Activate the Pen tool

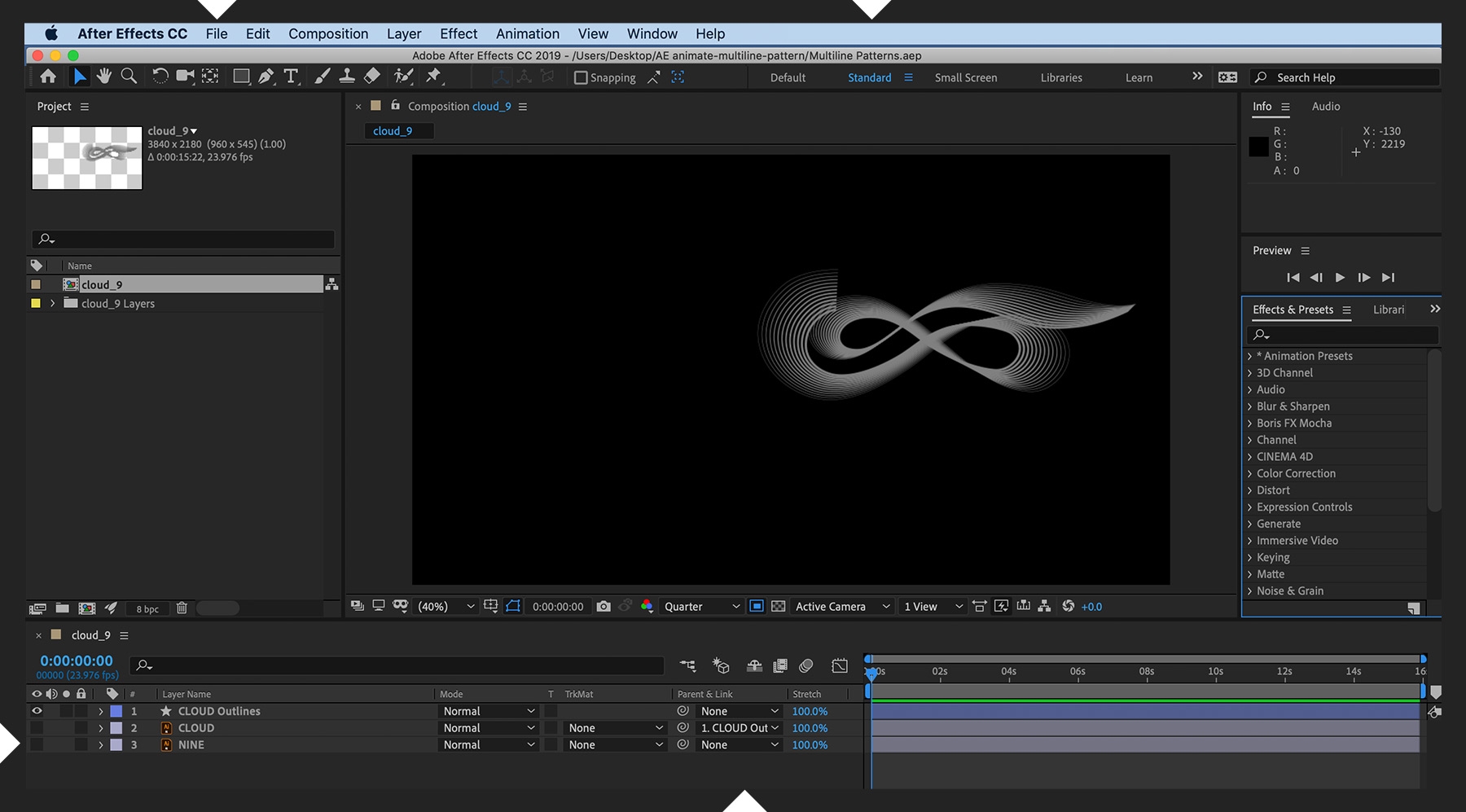(x=266, y=76)
